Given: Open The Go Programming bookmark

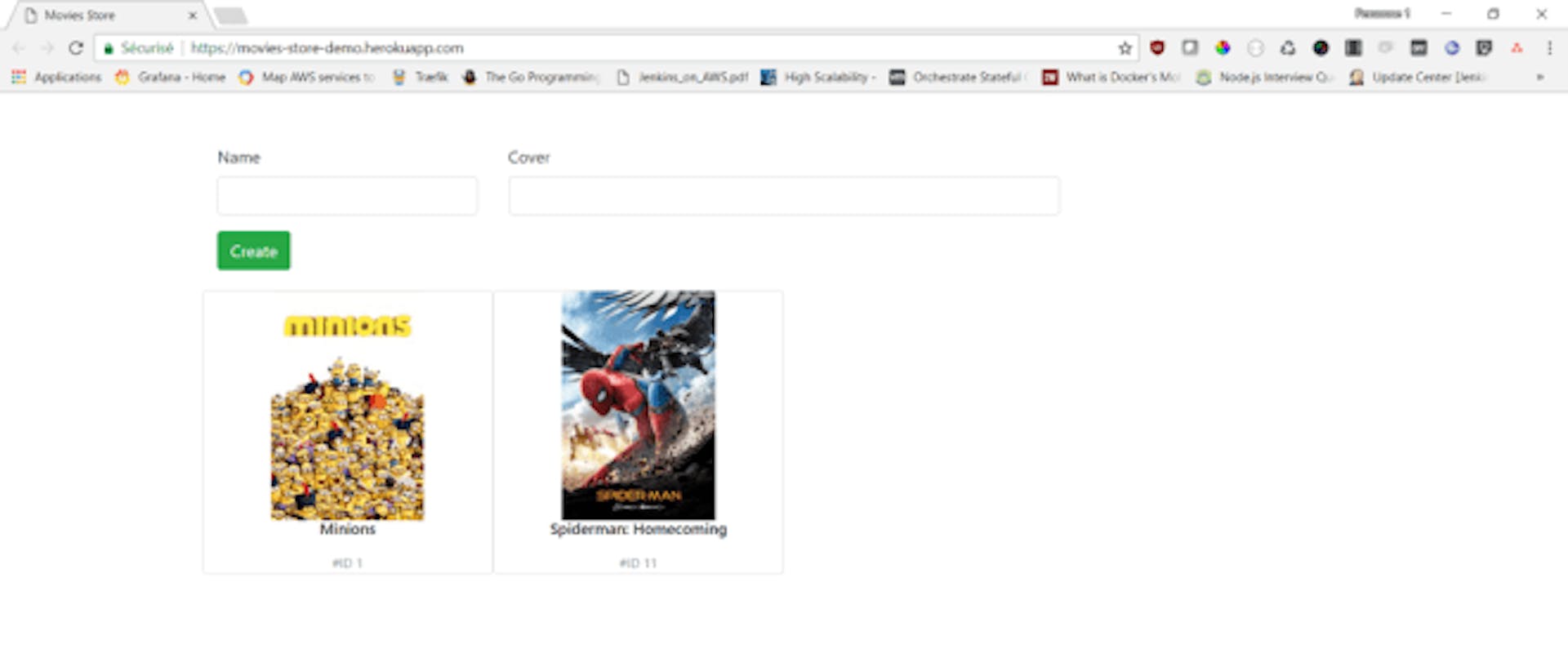Looking at the screenshot, I should [x=531, y=77].
